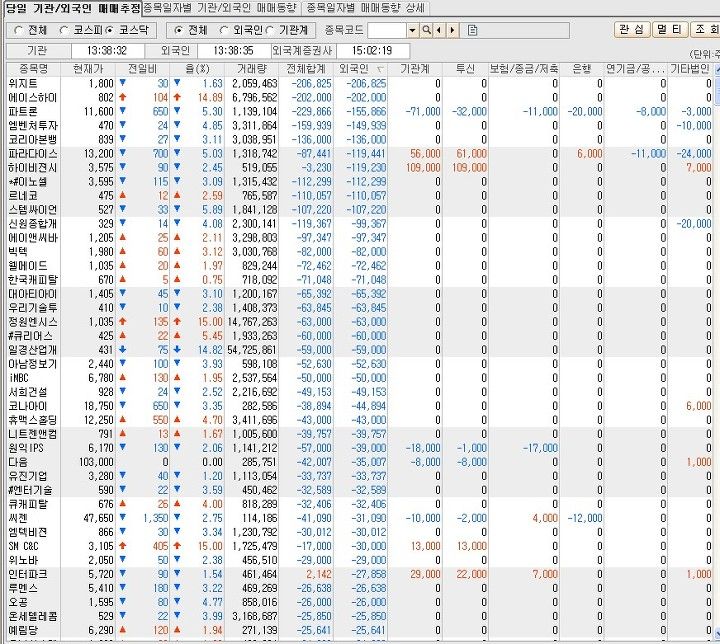This screenshot has height=644, width=720.
Task: Switch to 종목일자별 기관/외국인 매매동향 tab
Action: pos(220,7)
